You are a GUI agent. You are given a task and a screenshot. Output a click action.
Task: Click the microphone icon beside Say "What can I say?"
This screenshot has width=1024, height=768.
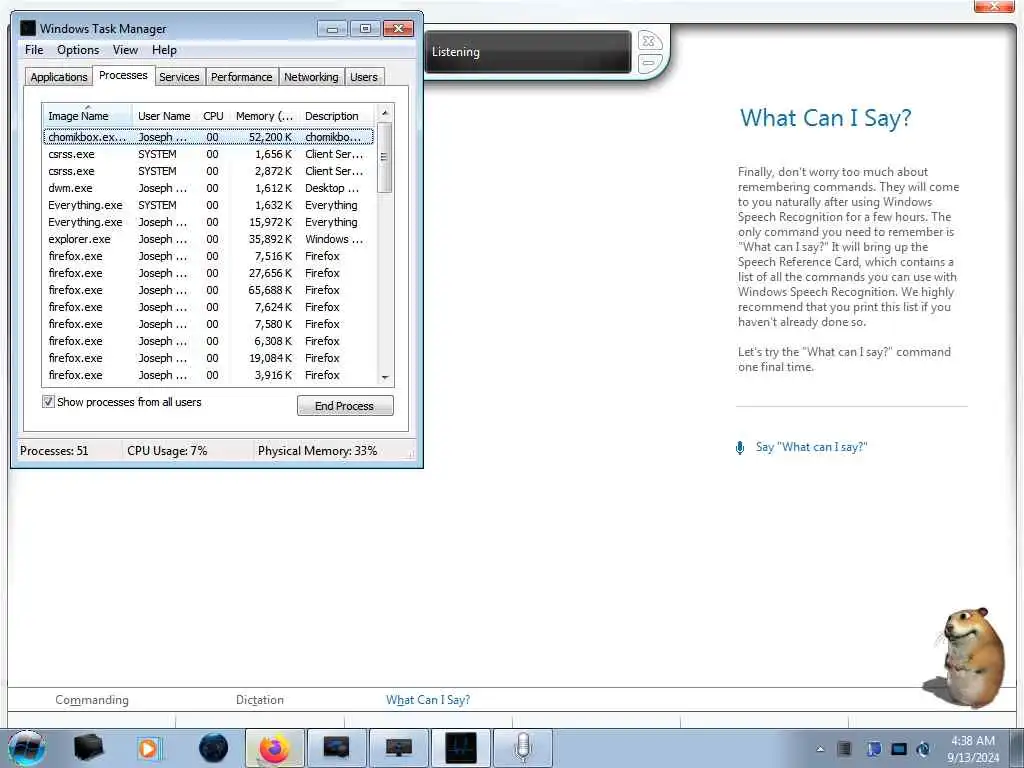coord(740,448)
